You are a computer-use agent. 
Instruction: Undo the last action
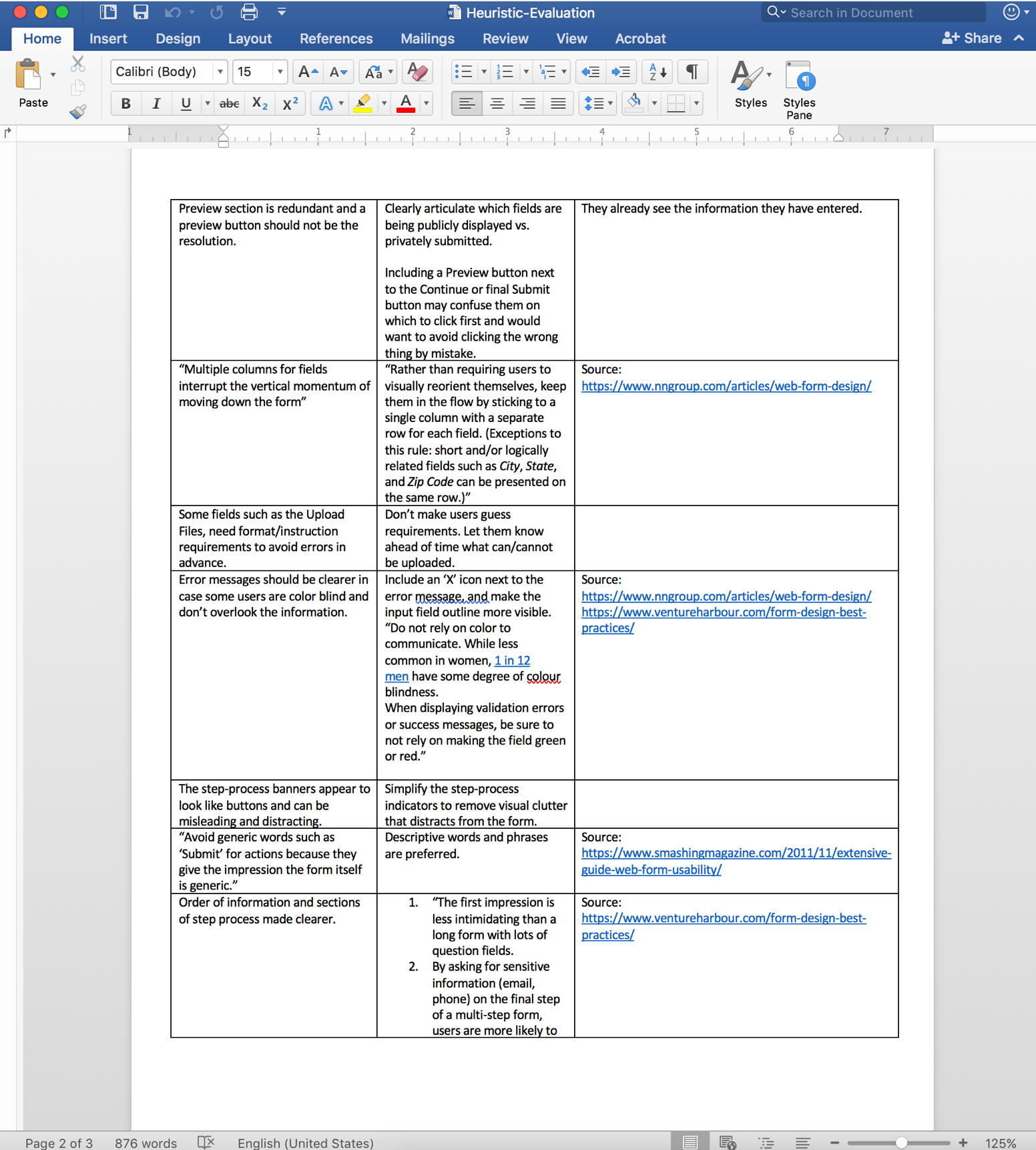pos(172,12)
